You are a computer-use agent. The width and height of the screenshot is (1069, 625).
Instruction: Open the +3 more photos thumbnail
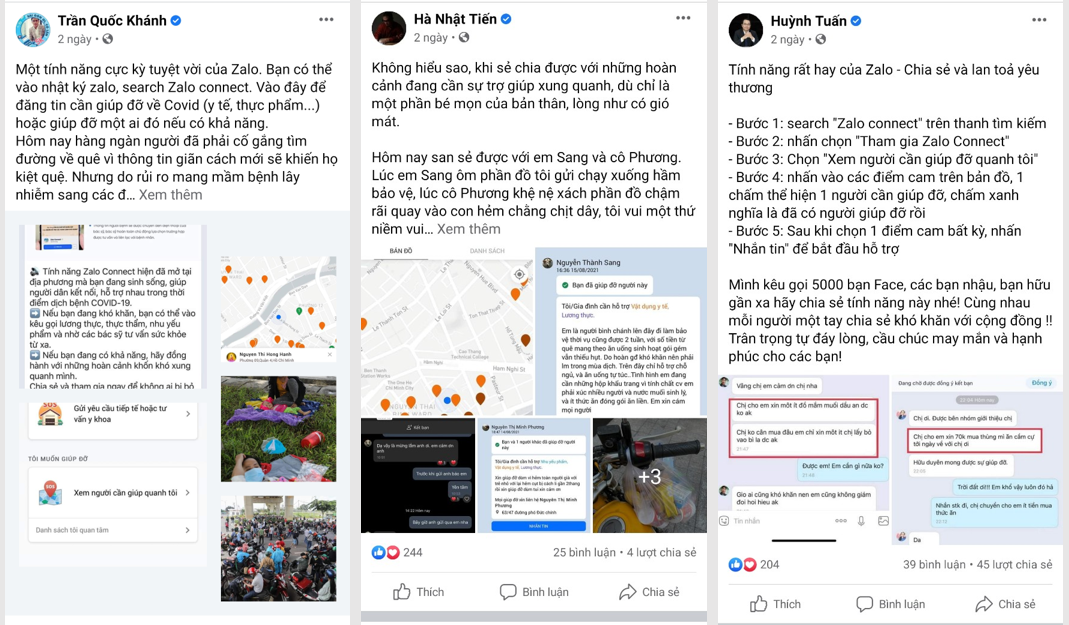pos(650,476)
